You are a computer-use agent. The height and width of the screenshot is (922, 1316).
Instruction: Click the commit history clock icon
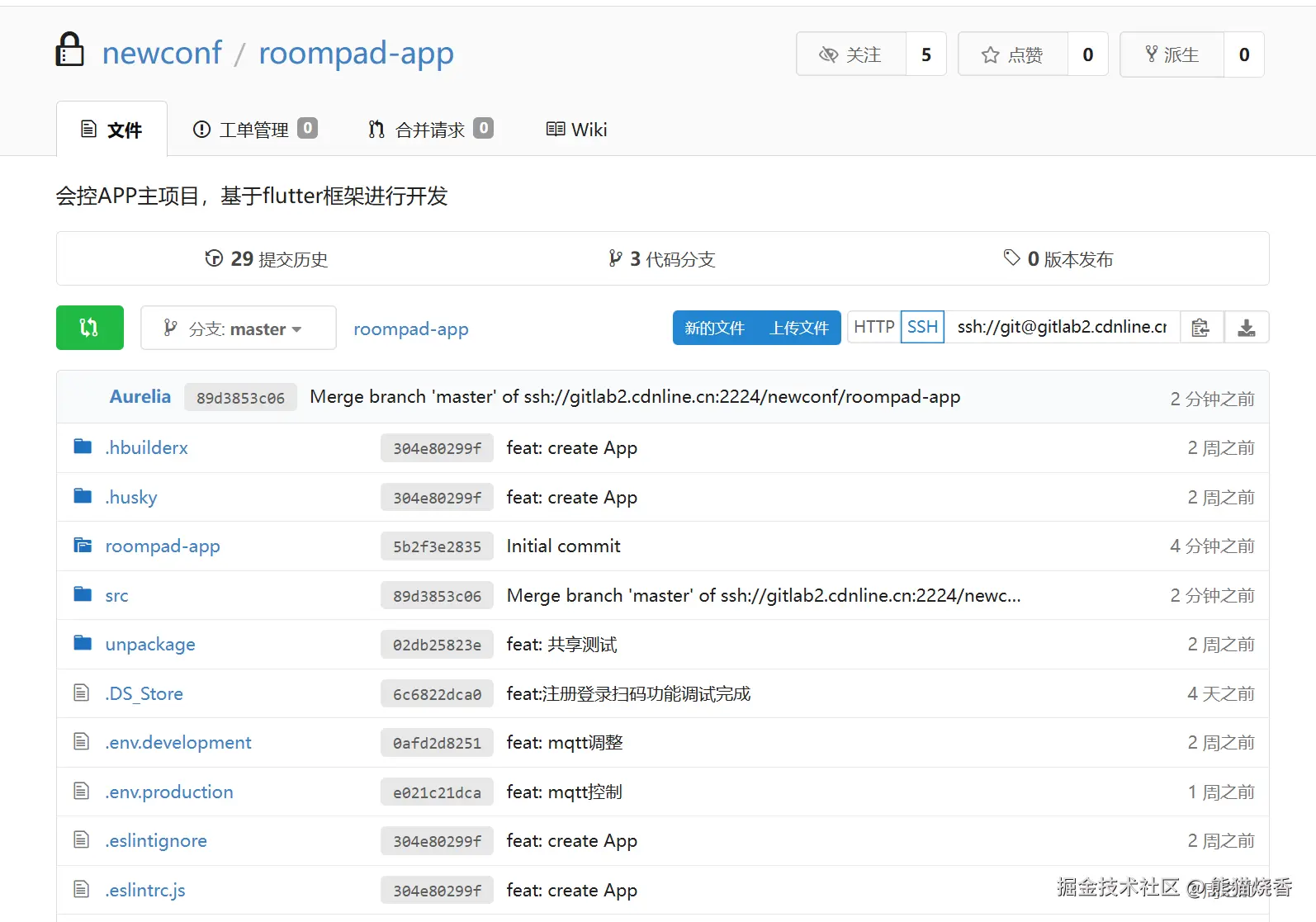pos(214,258)
